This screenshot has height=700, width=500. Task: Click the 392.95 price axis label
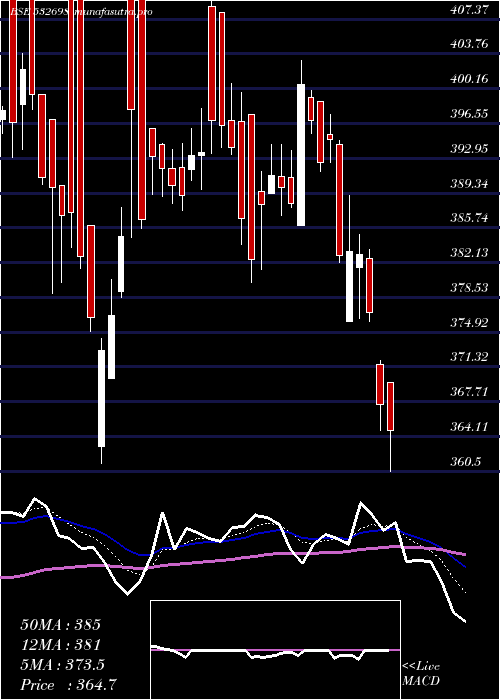click(471, 149)
